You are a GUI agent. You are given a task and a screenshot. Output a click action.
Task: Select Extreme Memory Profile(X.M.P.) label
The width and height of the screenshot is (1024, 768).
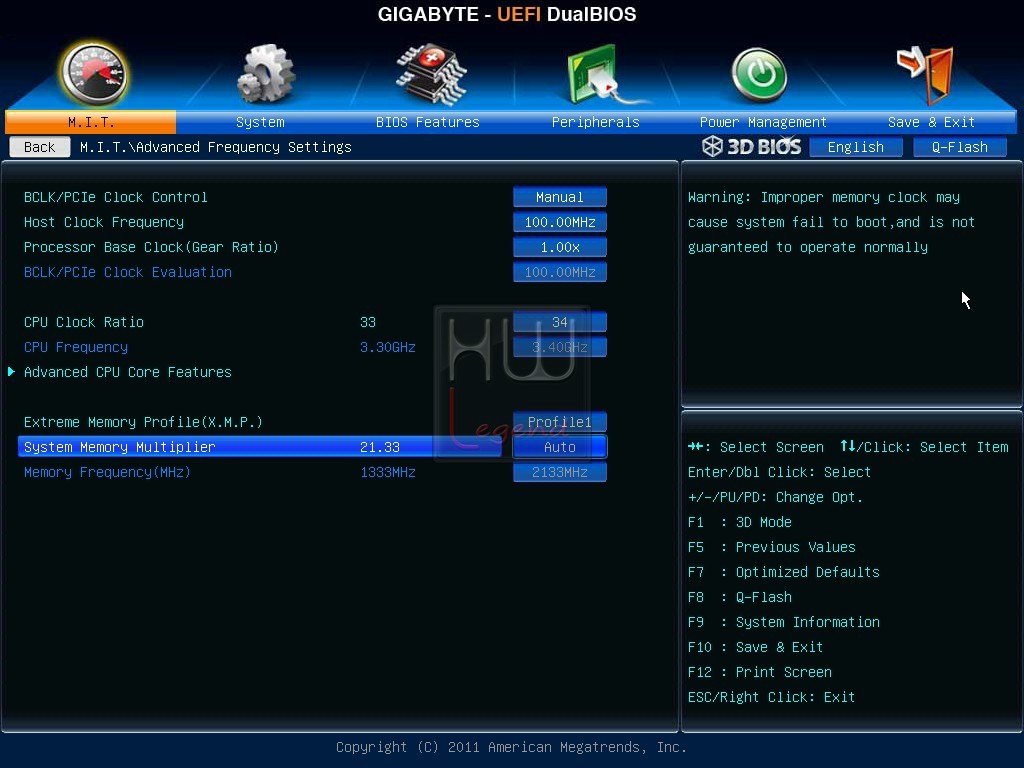pyautogui.click(x=143, y=422)
